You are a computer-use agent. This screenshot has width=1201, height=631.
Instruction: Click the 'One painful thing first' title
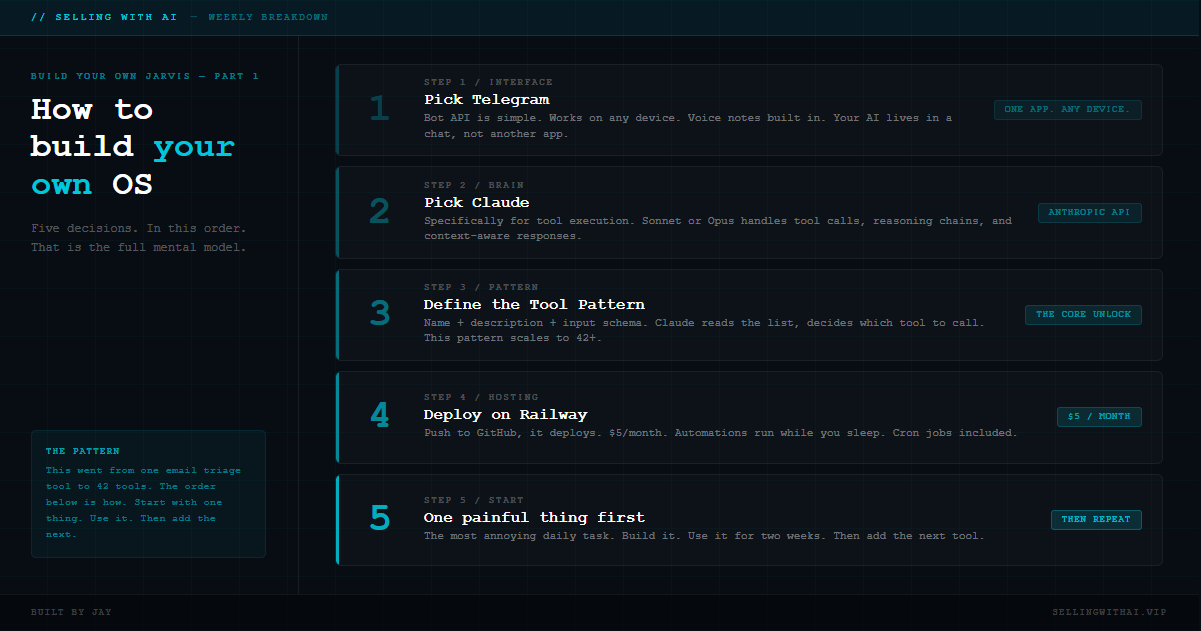point(534,518)
